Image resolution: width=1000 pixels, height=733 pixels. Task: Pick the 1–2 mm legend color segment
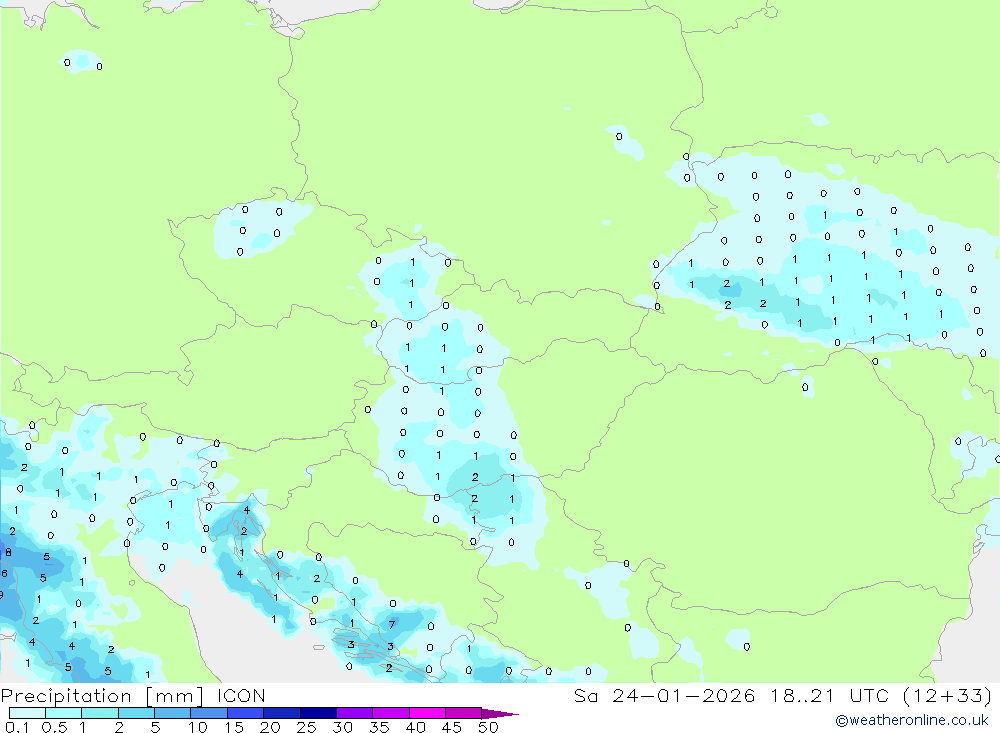(x=99, y=713)
